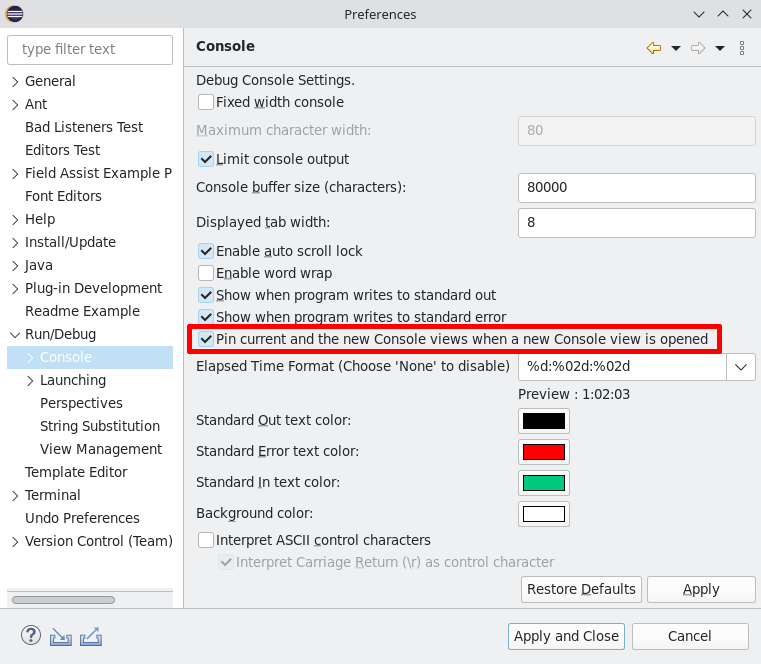Enable word wrap checkbox
Screen dimensions: 761x664
coord(206,273)
